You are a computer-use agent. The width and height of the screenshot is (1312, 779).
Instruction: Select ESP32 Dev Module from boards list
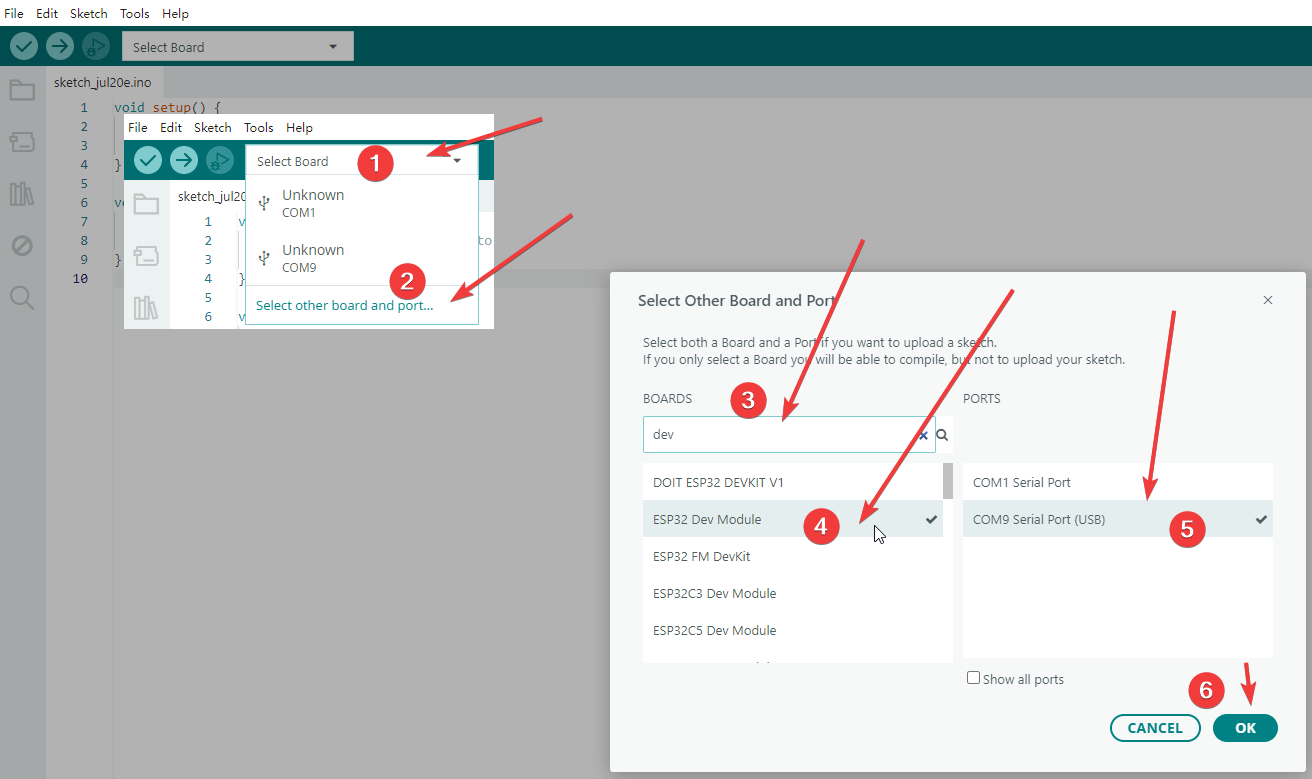click(x=793, y=519)
